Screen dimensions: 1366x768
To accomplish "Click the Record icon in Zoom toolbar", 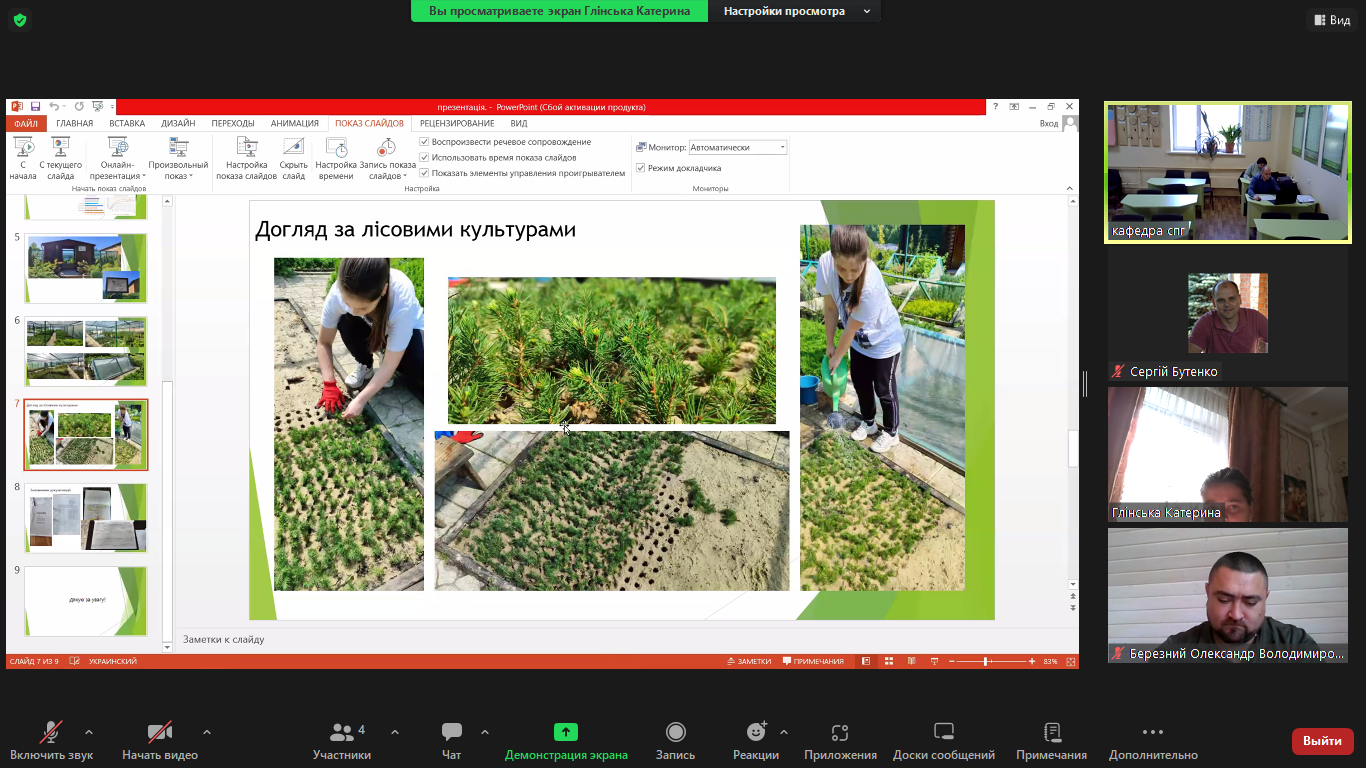I will 675,732.
